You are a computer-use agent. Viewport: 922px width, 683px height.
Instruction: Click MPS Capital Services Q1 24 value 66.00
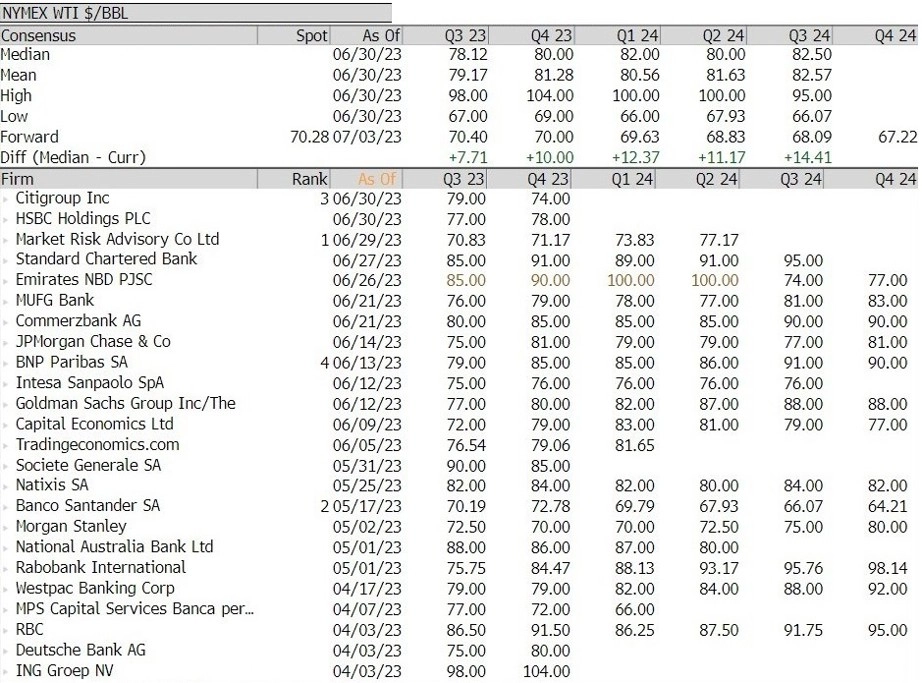click(x=634, y=610)
